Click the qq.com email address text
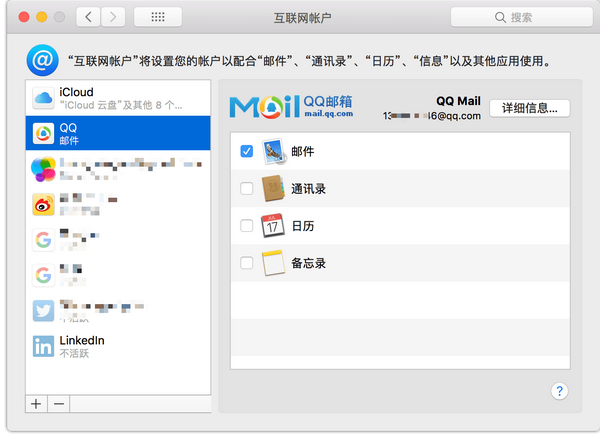 coord(432,116)
